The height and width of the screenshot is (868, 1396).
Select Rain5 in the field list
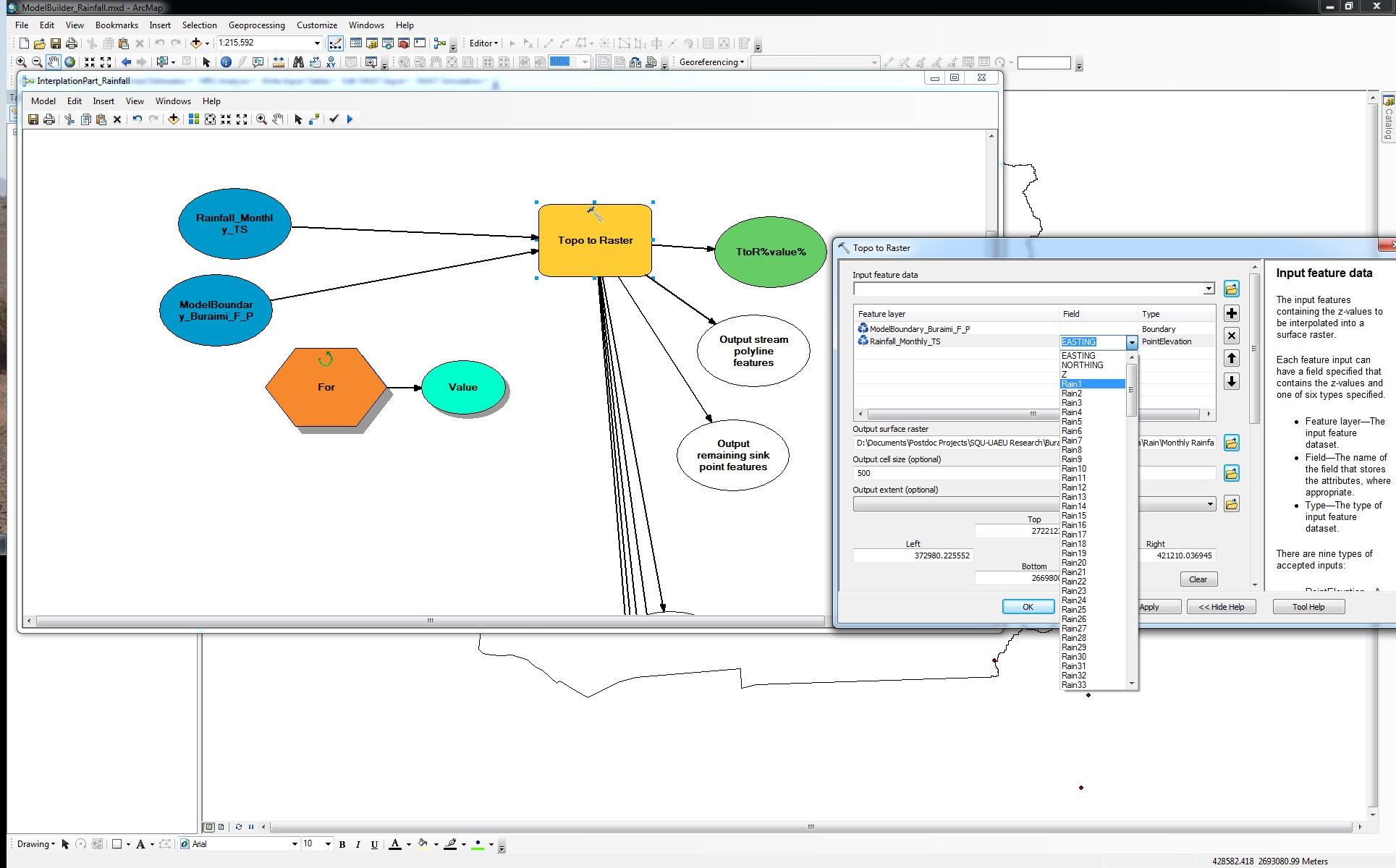(x=1072, y=422)
